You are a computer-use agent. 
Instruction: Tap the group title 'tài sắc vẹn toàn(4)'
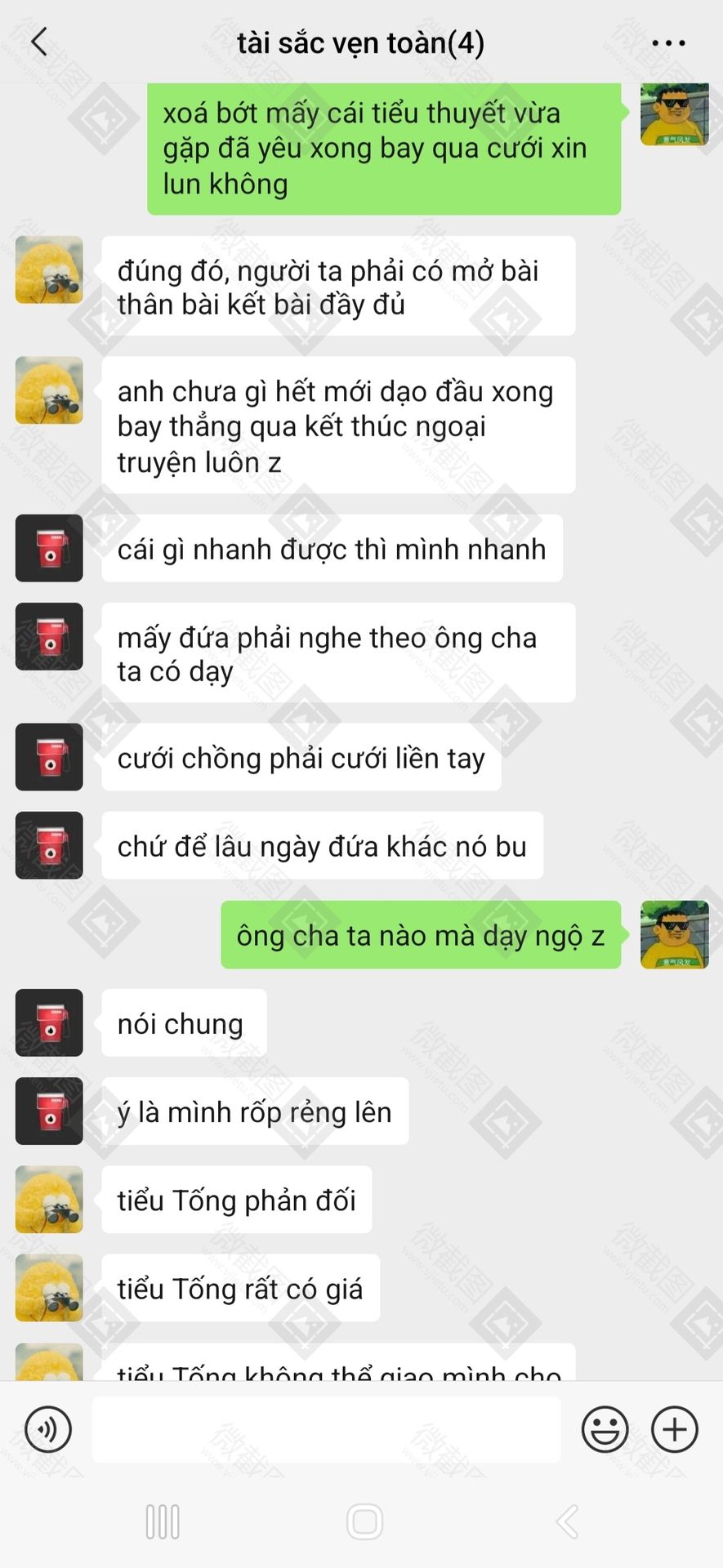click(360, 42)
